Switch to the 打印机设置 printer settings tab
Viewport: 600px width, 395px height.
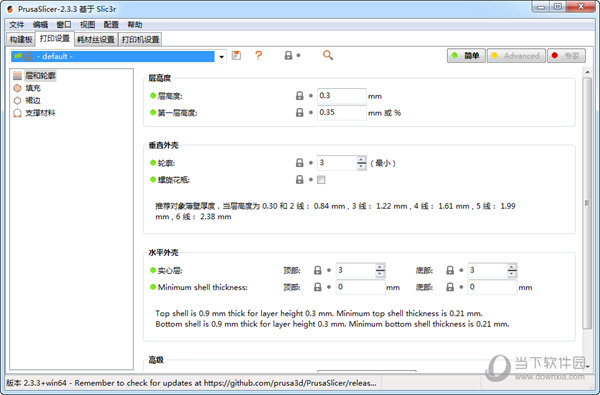[140, 39]
